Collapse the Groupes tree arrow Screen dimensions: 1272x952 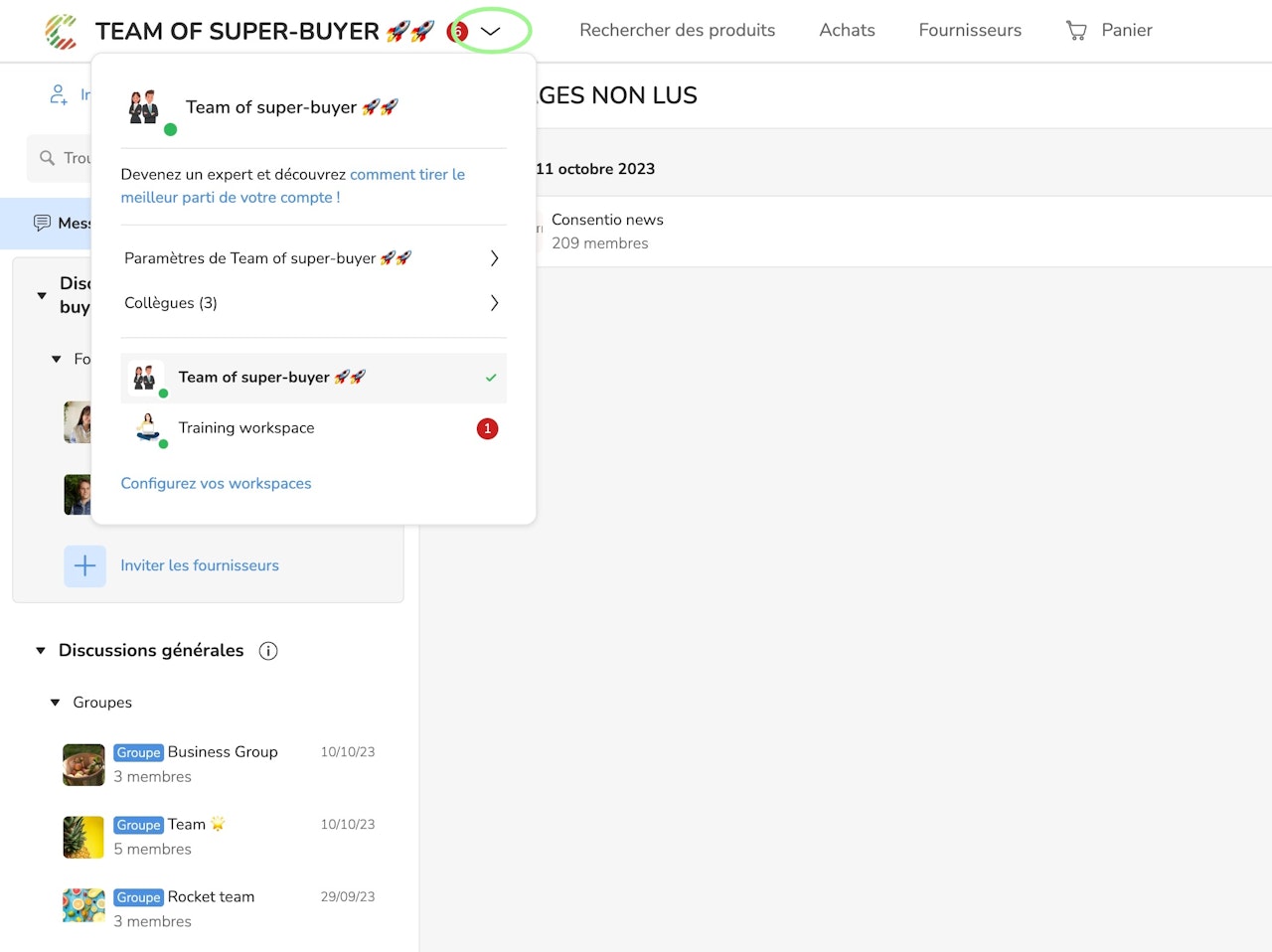56,703
